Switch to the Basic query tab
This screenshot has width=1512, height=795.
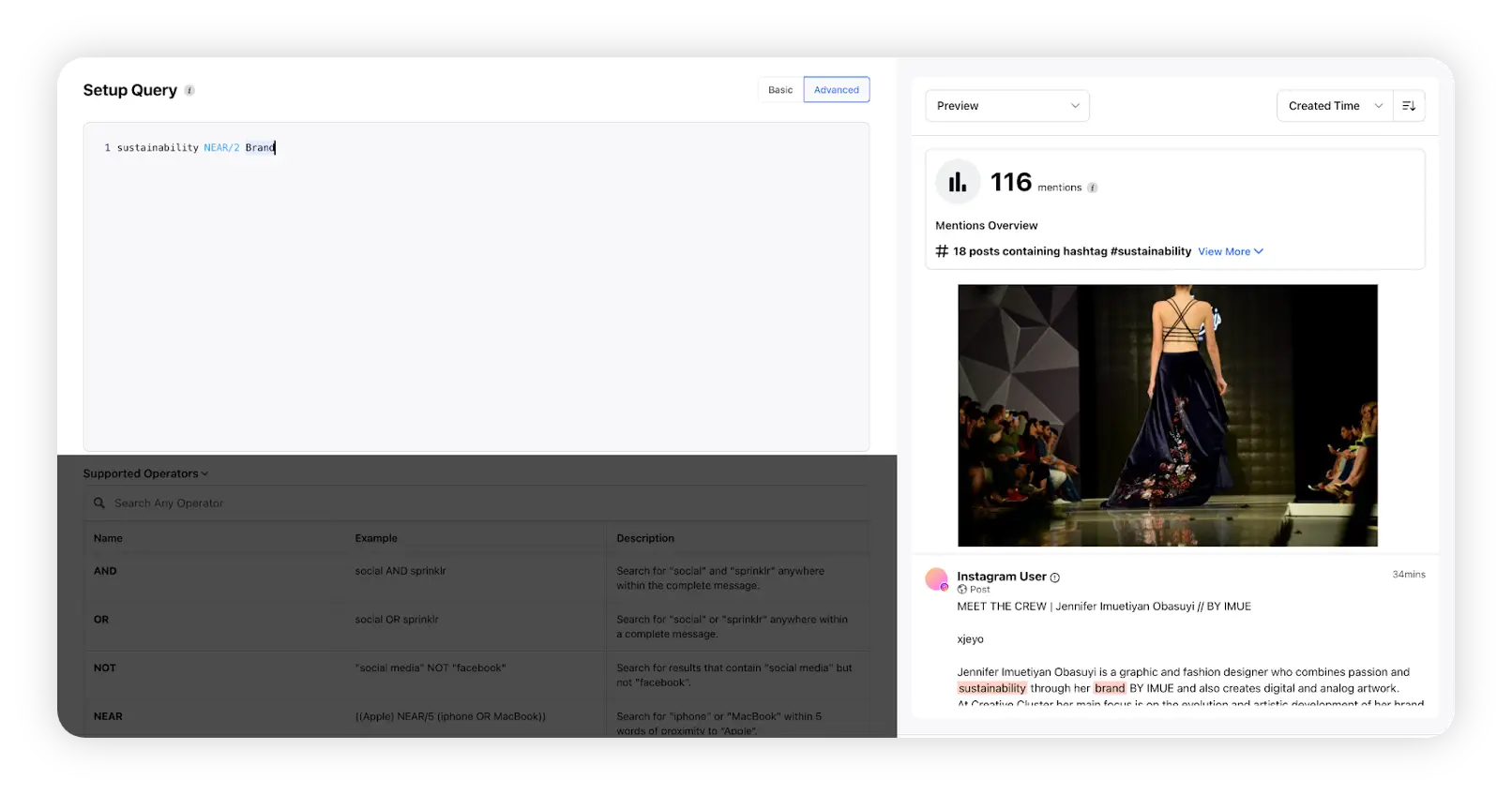[x=780, y=90]
